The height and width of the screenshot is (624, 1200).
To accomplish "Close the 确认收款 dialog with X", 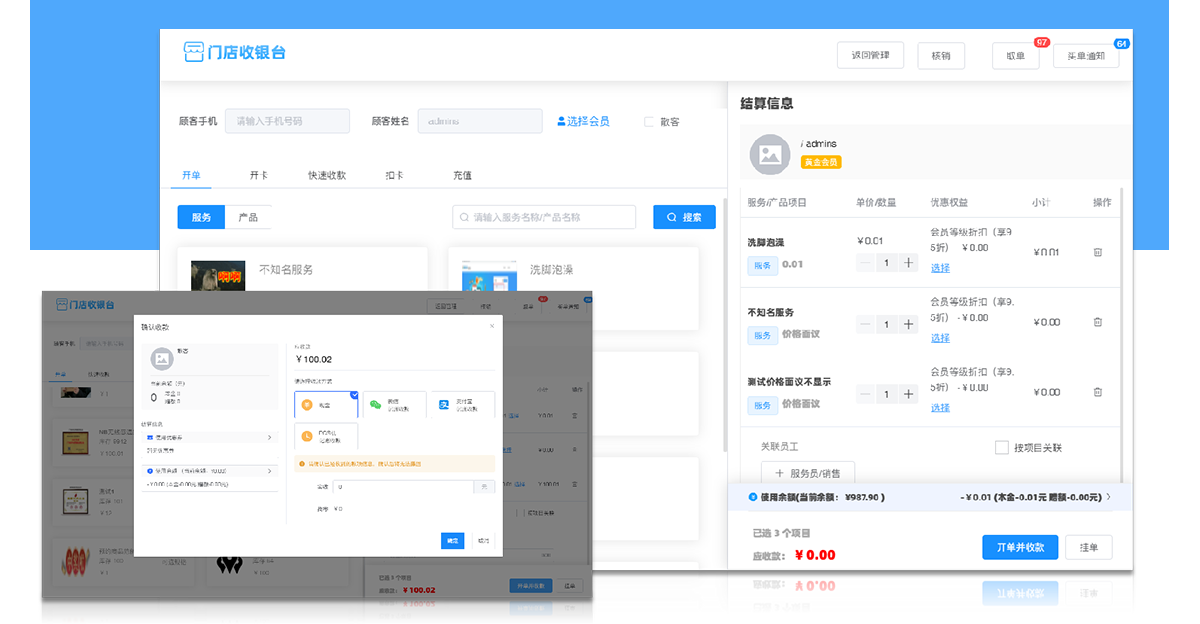I will 491,326.
